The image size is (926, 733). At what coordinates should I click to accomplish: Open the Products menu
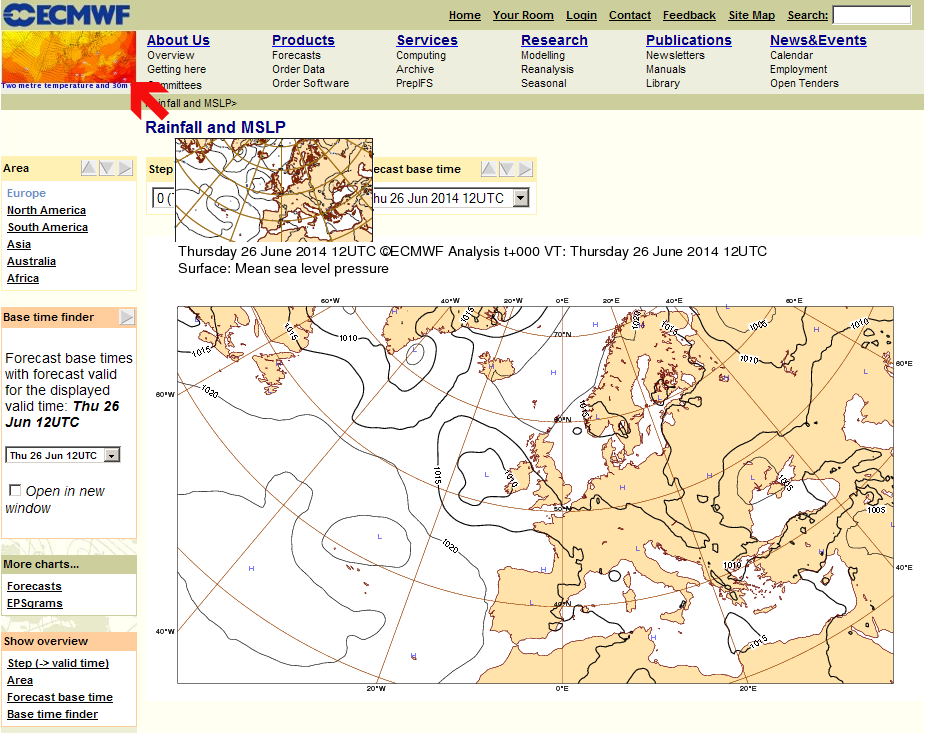coord(303,40)
